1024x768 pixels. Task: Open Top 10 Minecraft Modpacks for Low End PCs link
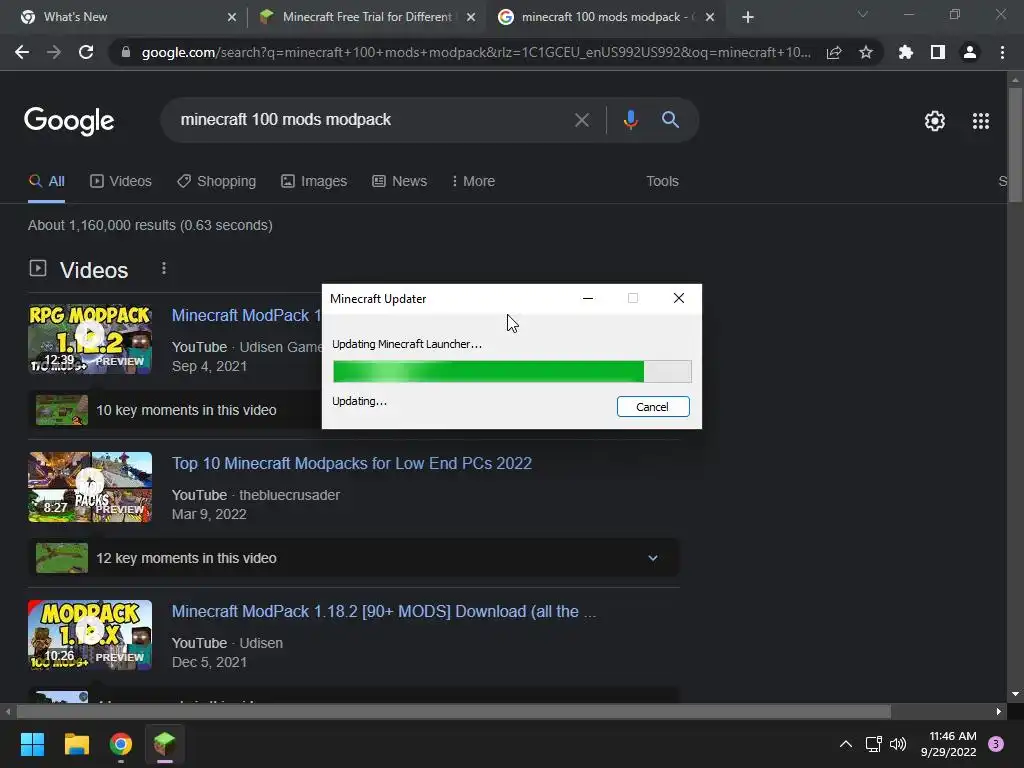352,464
